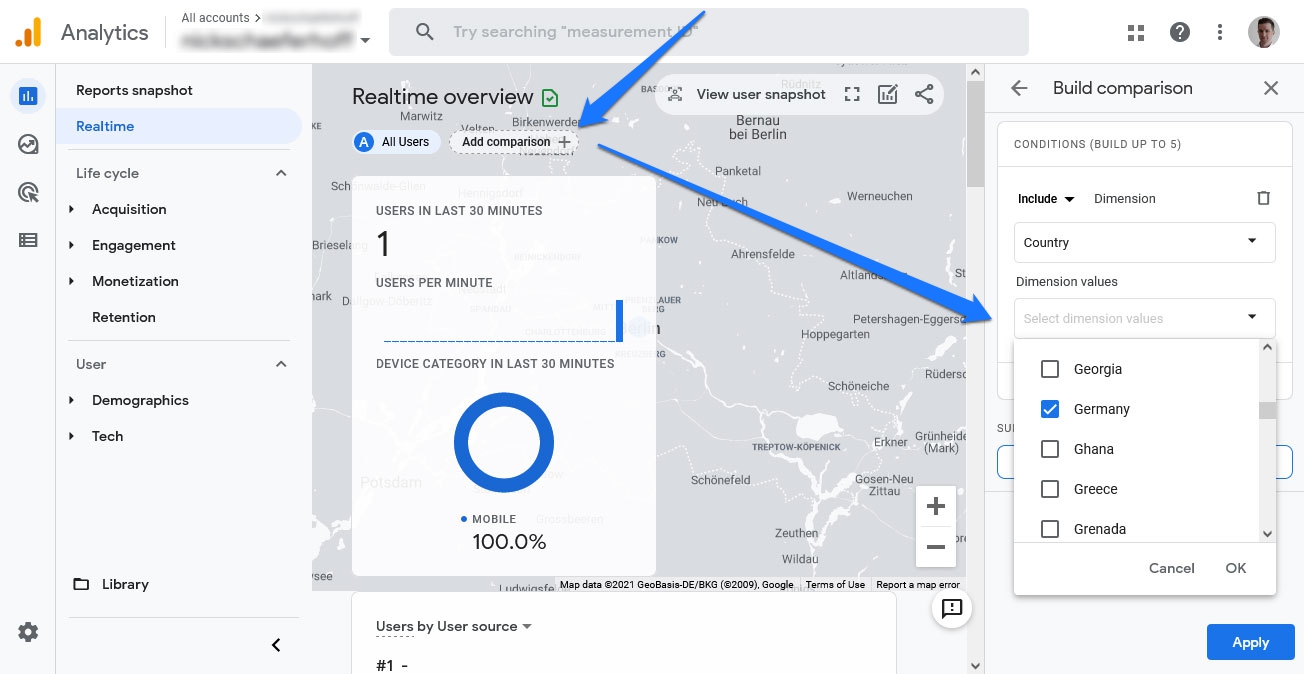Open the Explore sidebar icon
1304x674 pixels.
click(28, 144)
